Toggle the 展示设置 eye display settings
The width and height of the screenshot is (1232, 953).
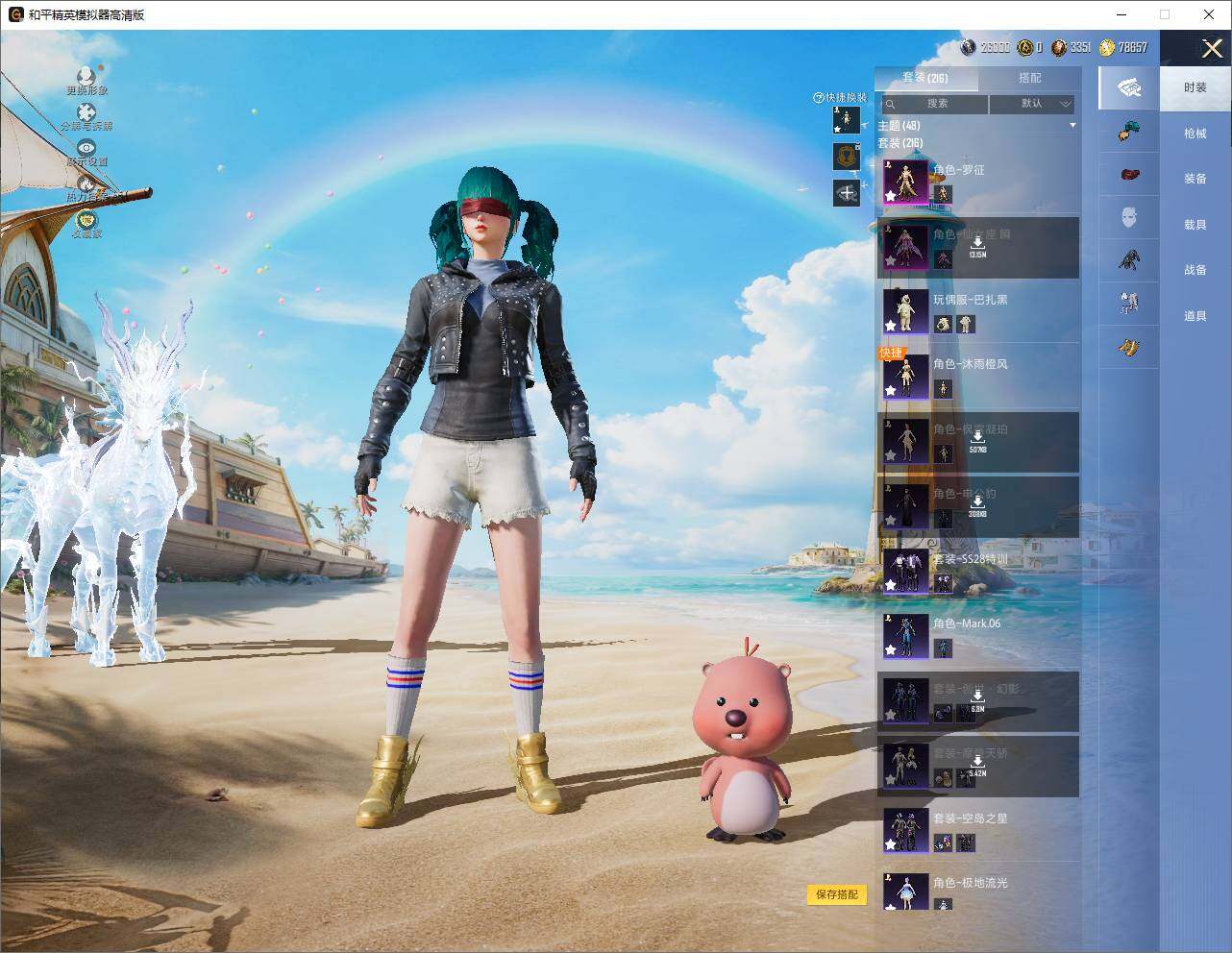pos(86,147)
